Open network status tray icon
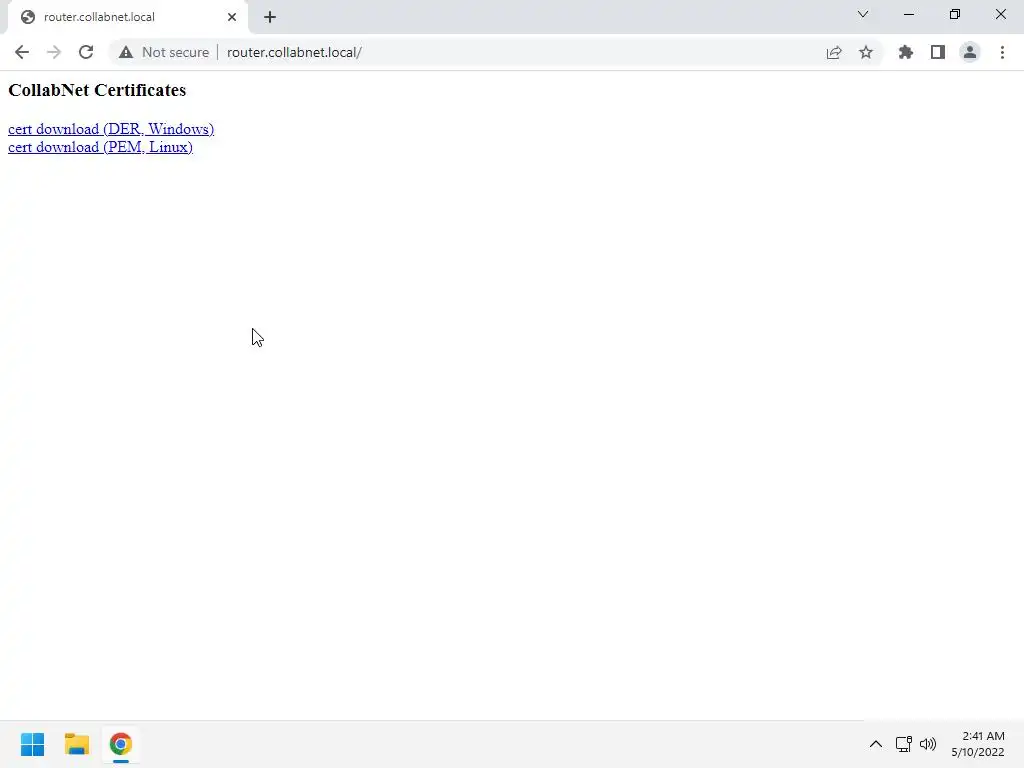This screenshot has height=768, width=1024. [904, 744]
